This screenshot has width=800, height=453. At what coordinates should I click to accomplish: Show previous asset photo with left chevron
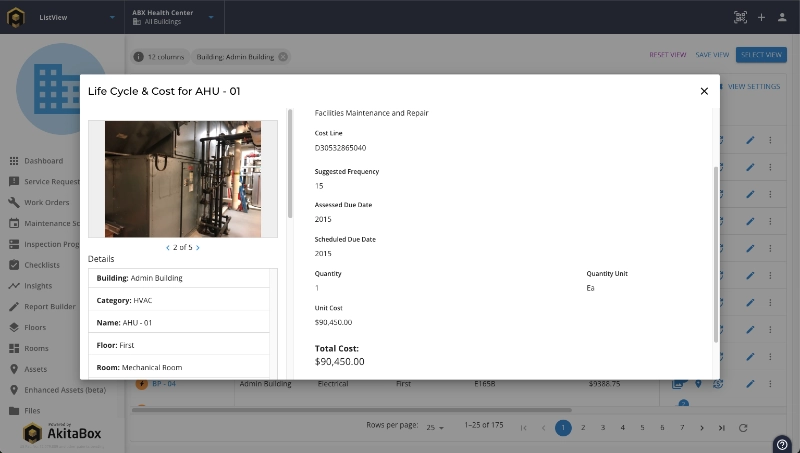pos(167,247)
